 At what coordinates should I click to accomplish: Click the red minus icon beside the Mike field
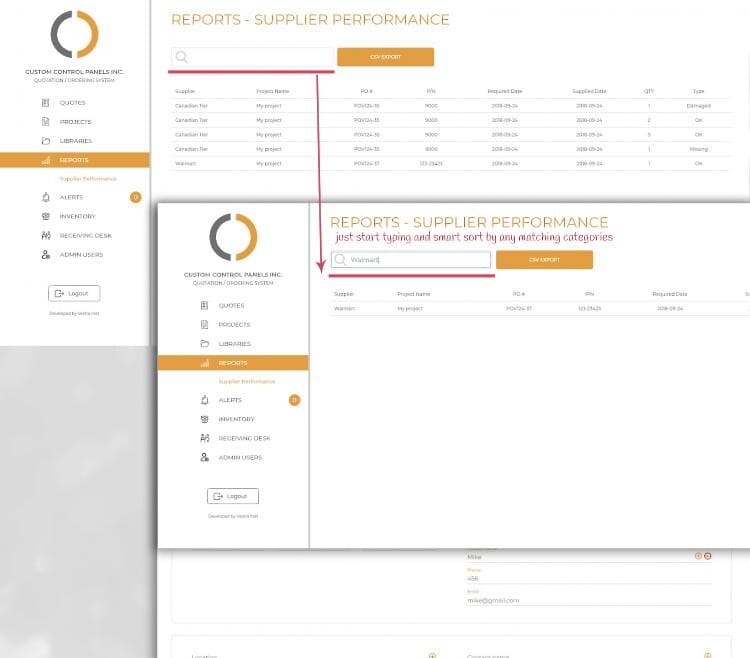pos(708,556)
